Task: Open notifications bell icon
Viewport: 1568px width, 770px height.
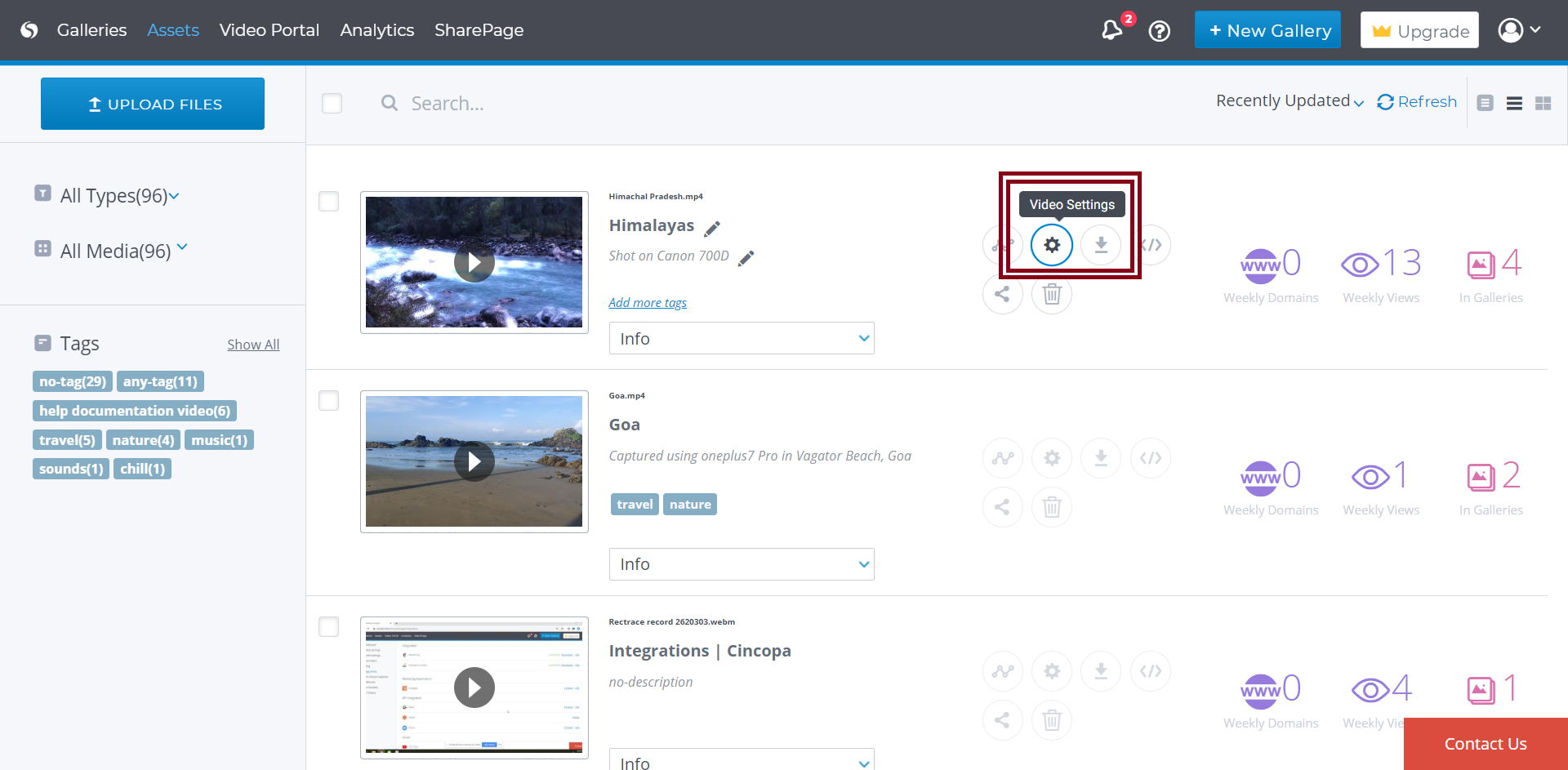Action: 1111,31
